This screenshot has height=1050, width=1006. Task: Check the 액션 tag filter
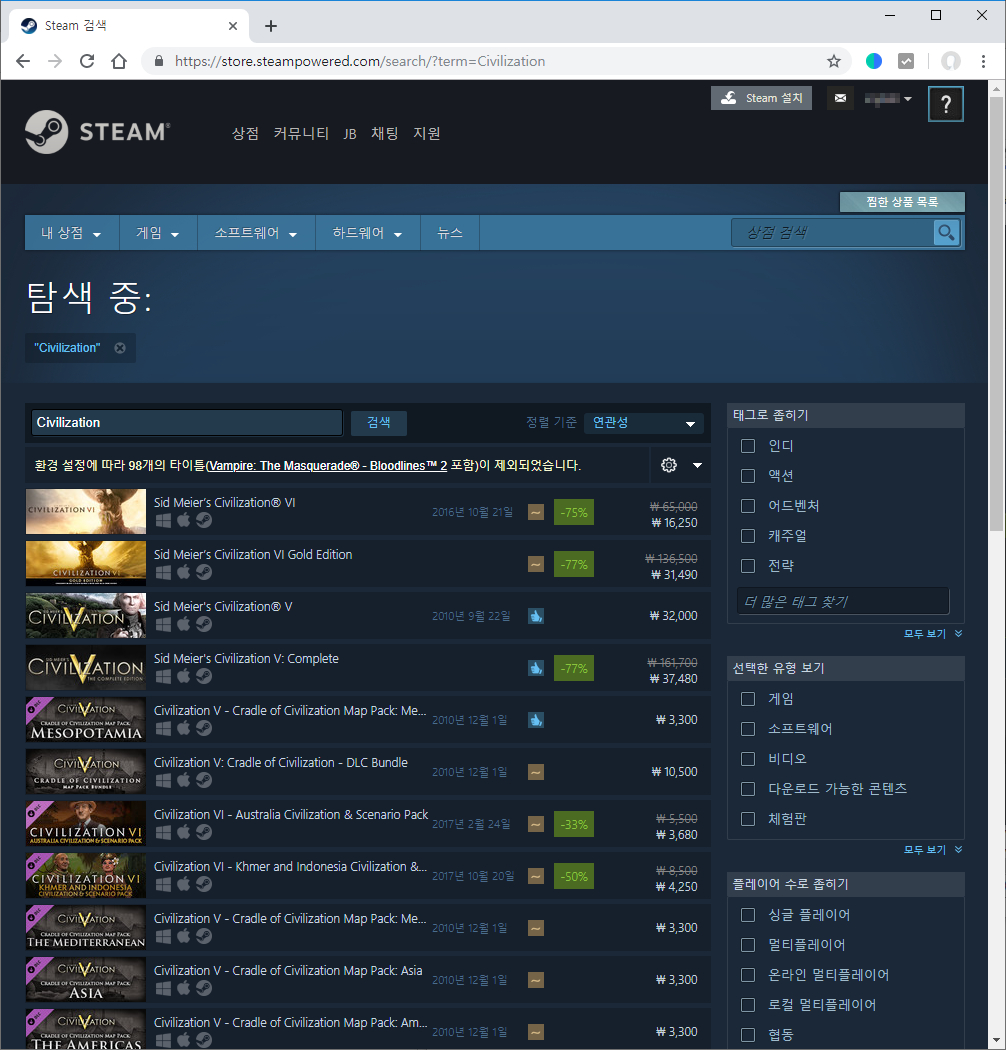748,476
